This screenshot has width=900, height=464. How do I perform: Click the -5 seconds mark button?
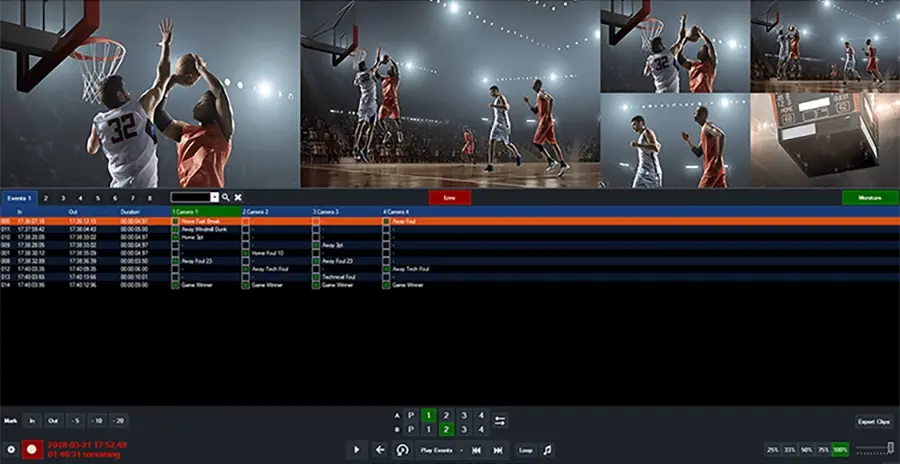(75, 421)
